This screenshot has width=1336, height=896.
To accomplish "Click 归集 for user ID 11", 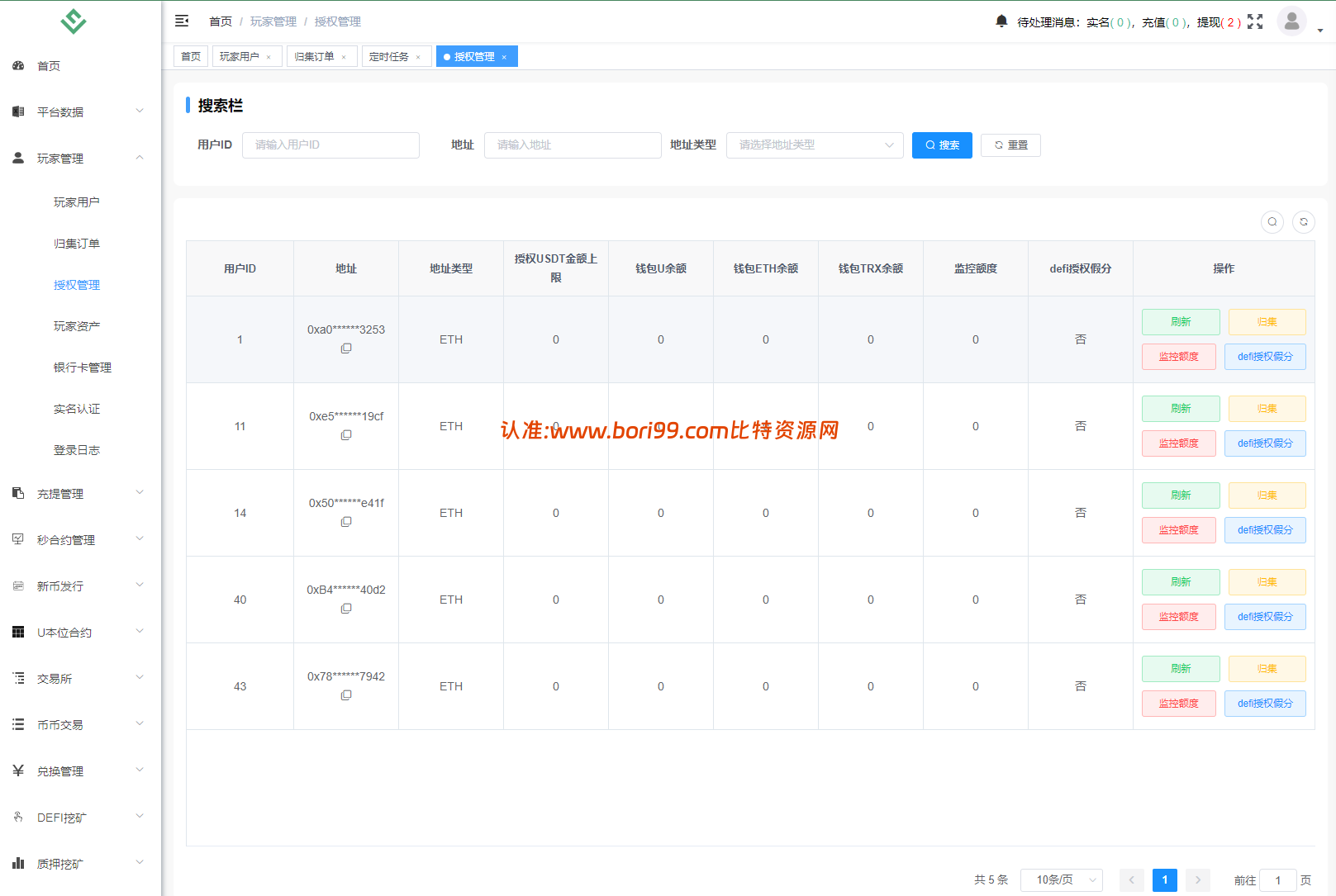I will [x=1267, y=409].
